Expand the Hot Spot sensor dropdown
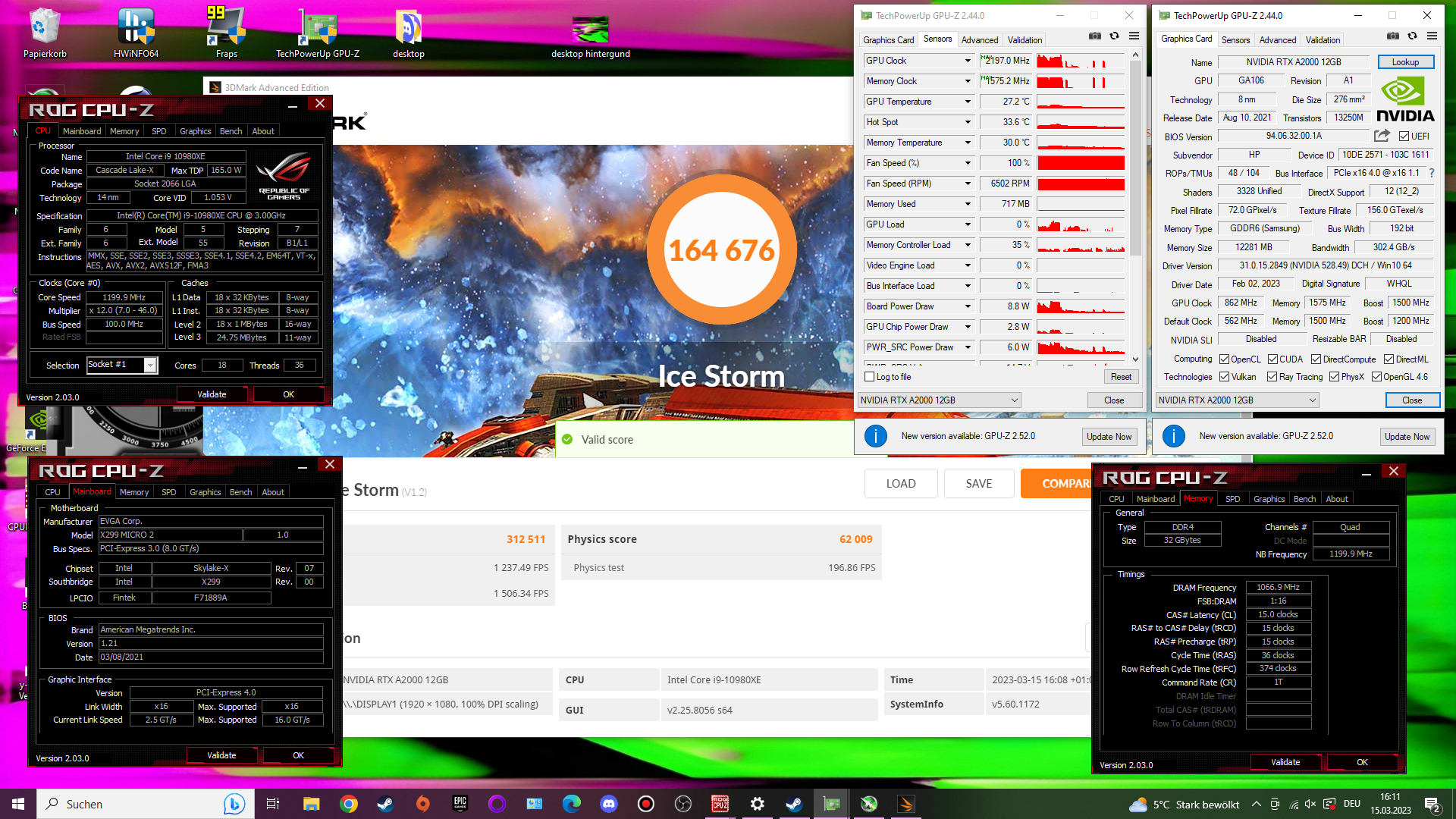1456x819 pixels. tap(967, 122)
